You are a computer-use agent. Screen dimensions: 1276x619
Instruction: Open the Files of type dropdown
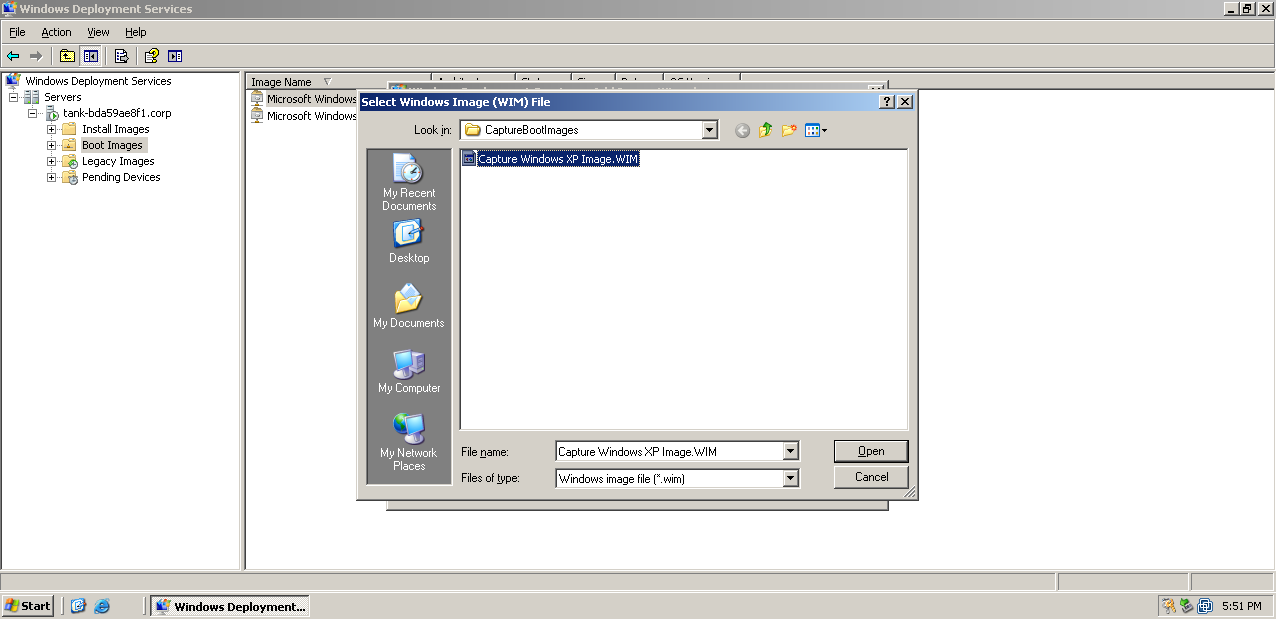coord(791,479)
